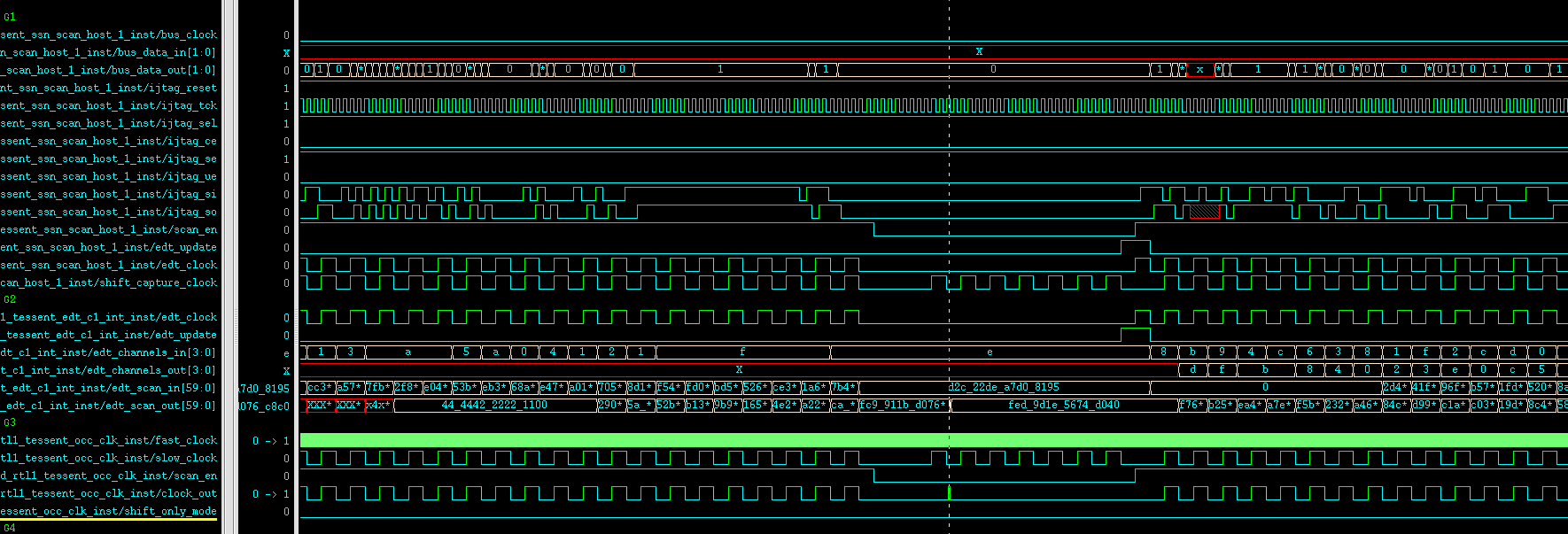The width and height of the screenshot is (1568, 534).
Task: Click the '0 -> 1' value of clock_out row
Action: [x=271, y=493]
